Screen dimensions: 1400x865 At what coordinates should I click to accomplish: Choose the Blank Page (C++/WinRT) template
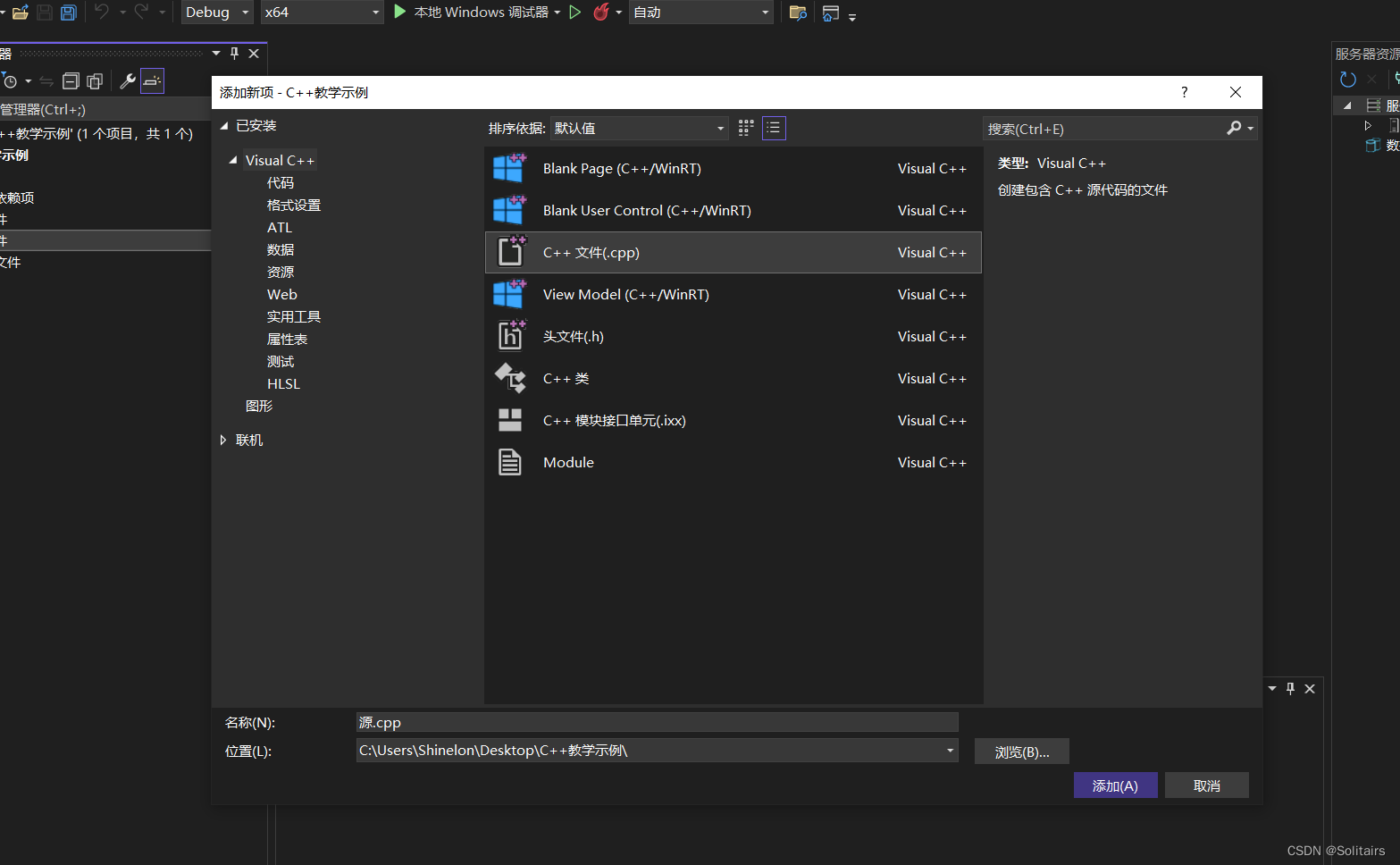733,169
